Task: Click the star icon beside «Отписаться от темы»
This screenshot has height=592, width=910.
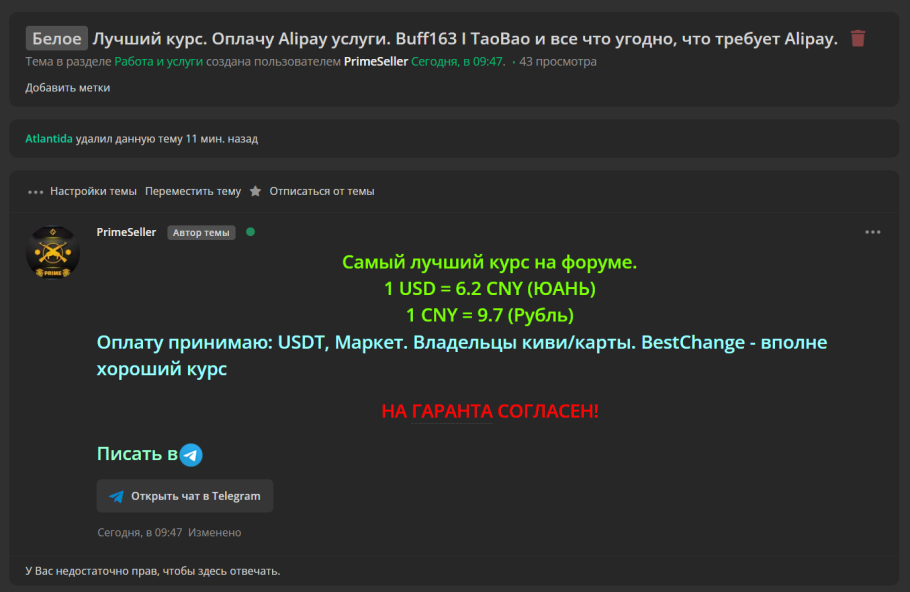Action: click(258, 190)
